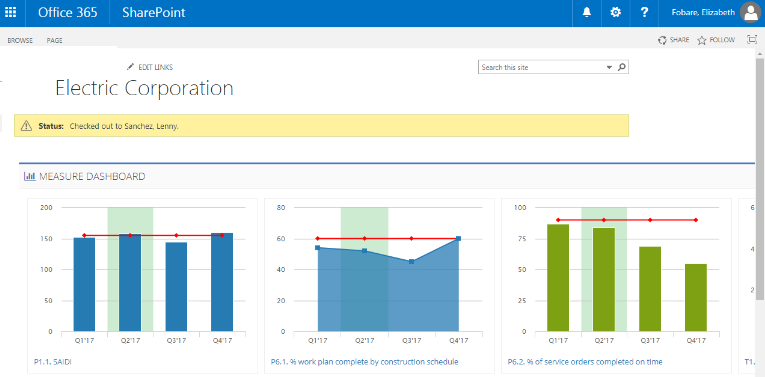Image resolution: width=765 pixels, height=377 pixels.
Task: Click the SharePoint header link
Action: [154, 13]
